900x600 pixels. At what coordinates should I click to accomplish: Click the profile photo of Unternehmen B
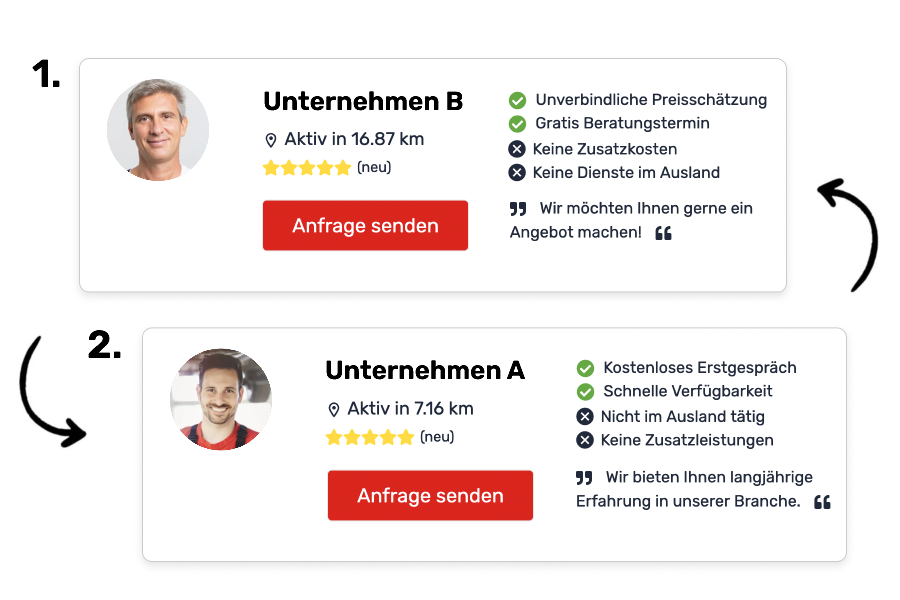pyautogui.click(x=158, y=130)
